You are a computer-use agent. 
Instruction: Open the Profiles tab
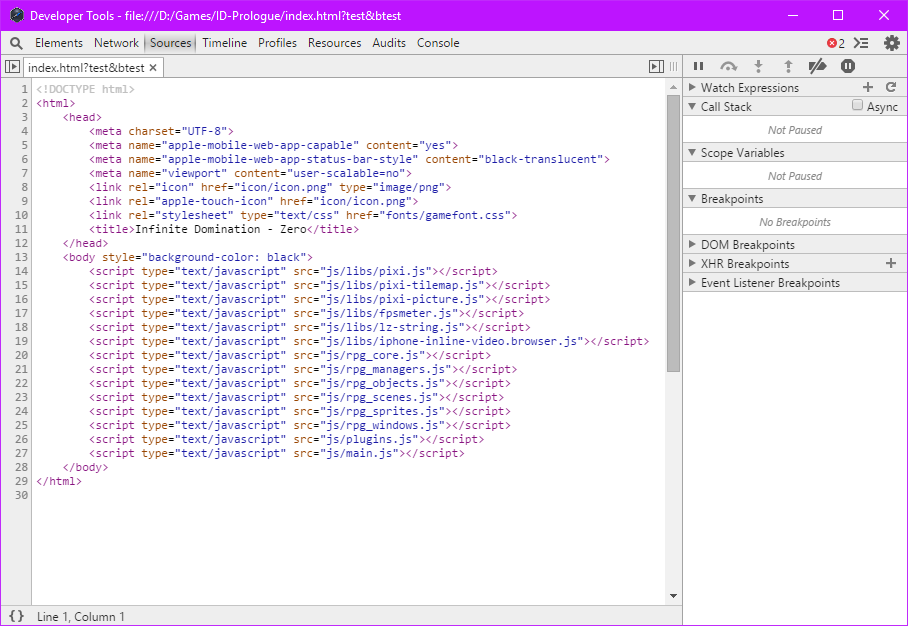point(277,43)
